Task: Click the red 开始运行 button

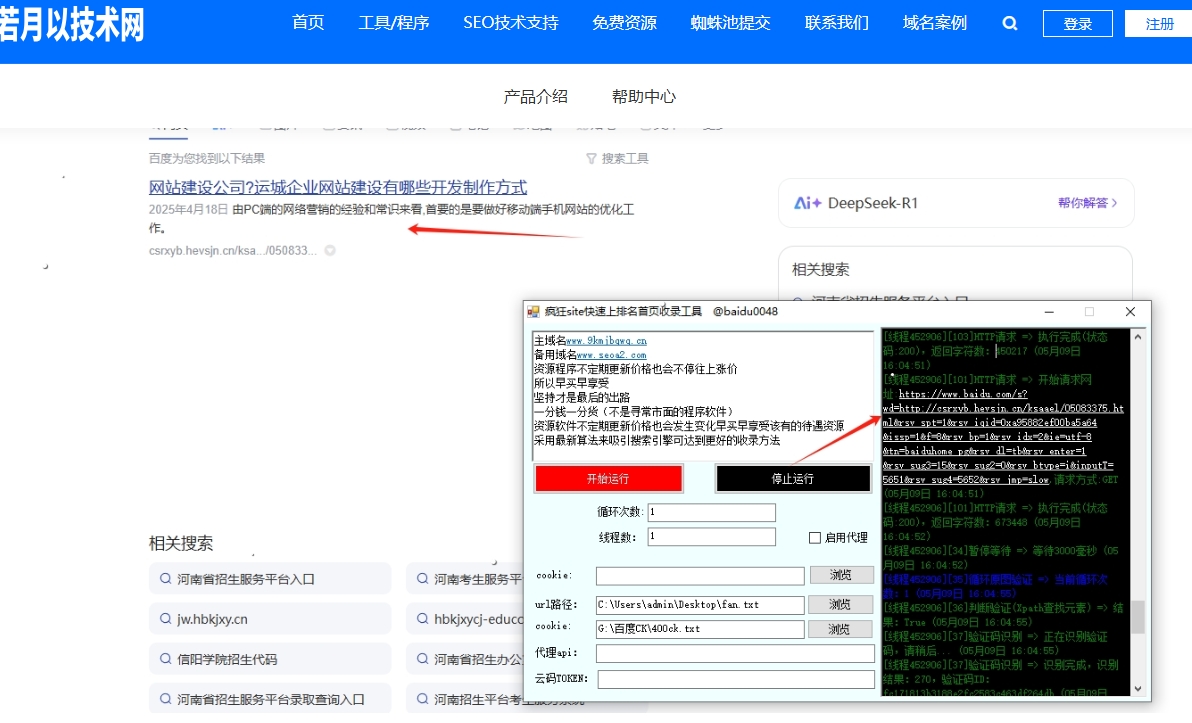Action: pyautogui.click(x=608, y=478)
